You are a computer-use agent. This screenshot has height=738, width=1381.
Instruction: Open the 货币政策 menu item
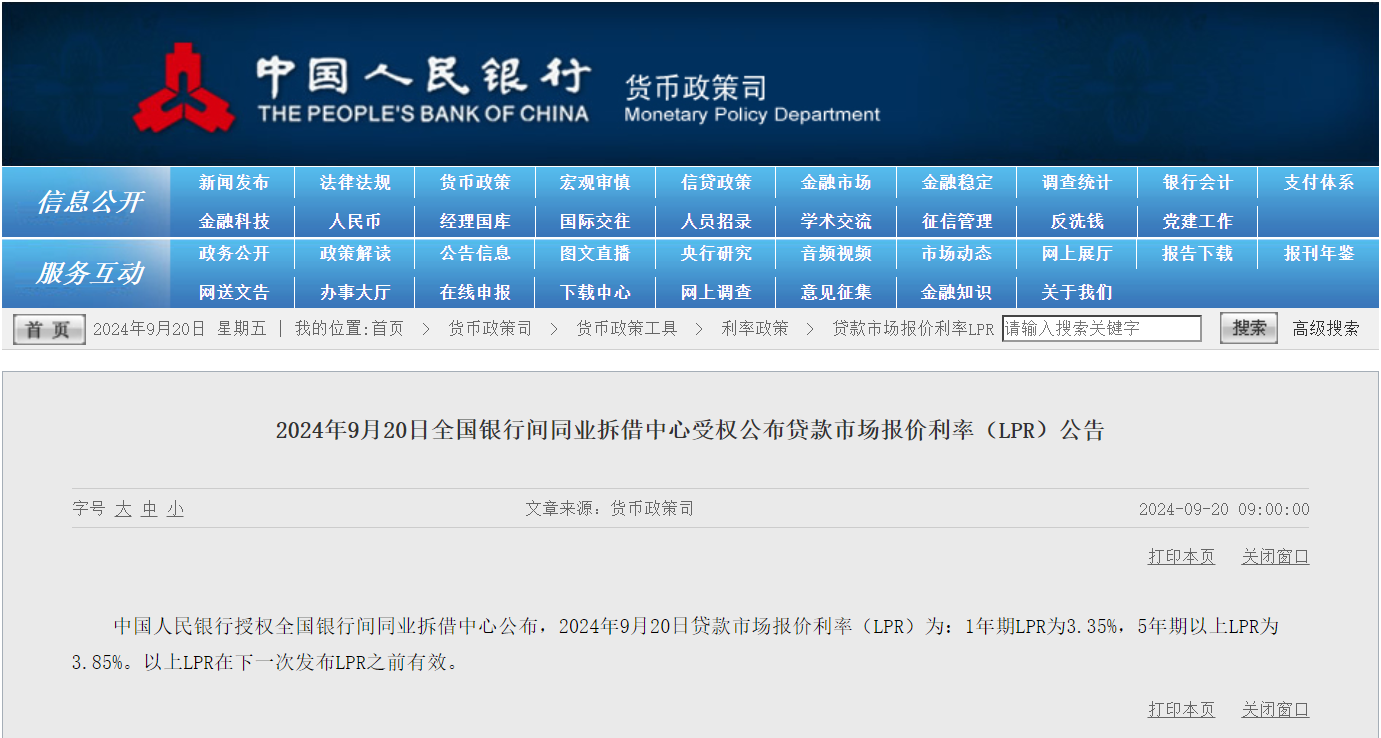[x=475, y=183]
